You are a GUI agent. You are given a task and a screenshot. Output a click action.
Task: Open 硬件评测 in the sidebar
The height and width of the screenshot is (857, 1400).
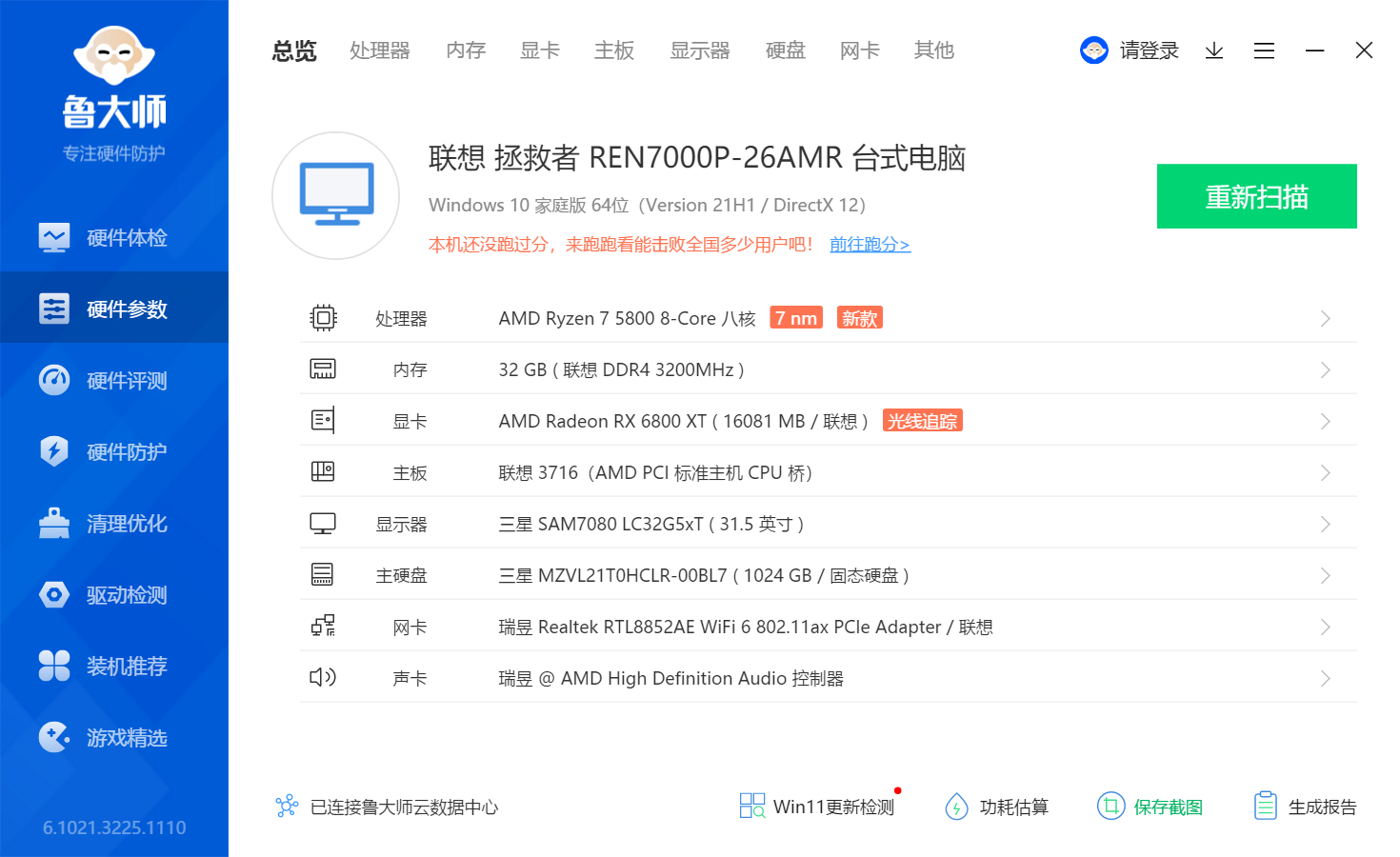coord(114,380)
